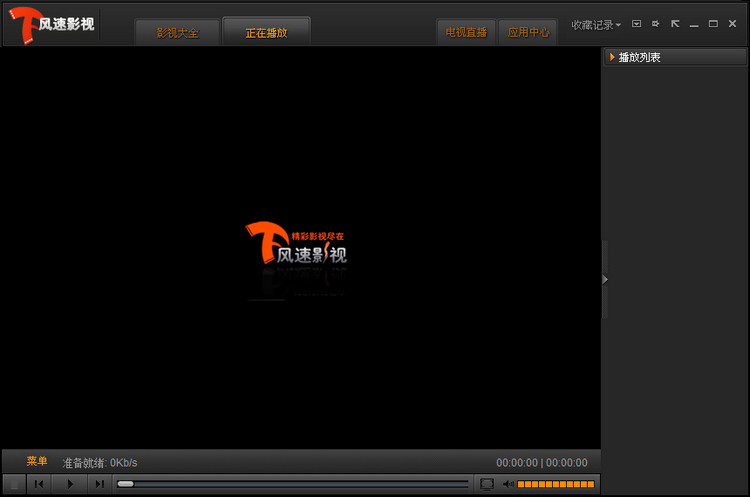The height and width of the screenshot is (497, 750).
Task: Skip to the next video
Action: coord(99,484)
